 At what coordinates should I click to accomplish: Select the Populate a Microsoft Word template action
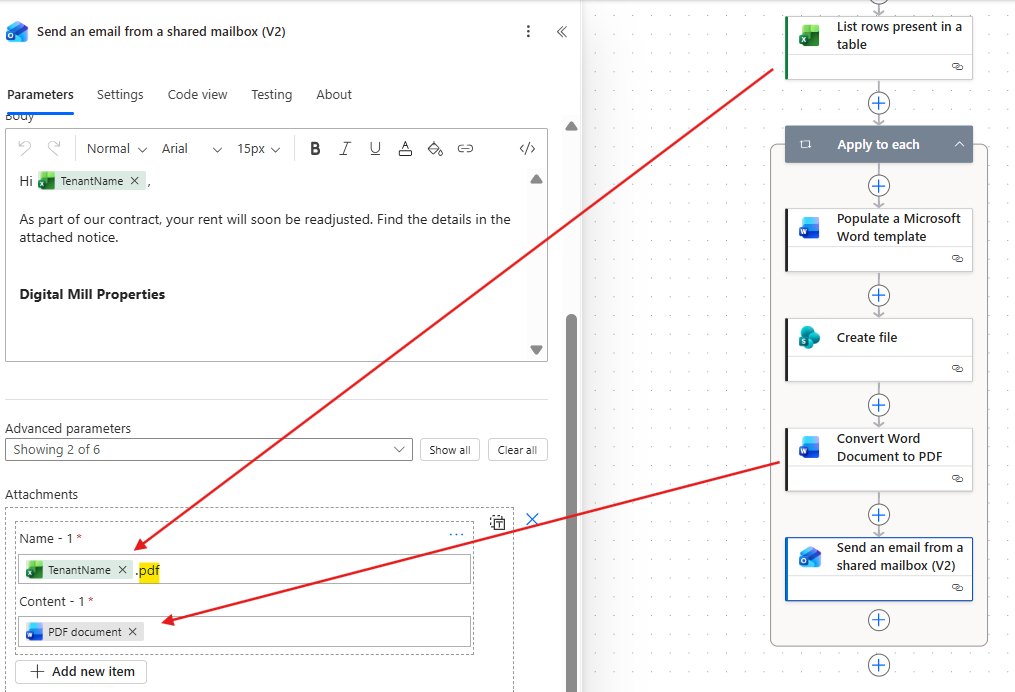coord(879,240)
